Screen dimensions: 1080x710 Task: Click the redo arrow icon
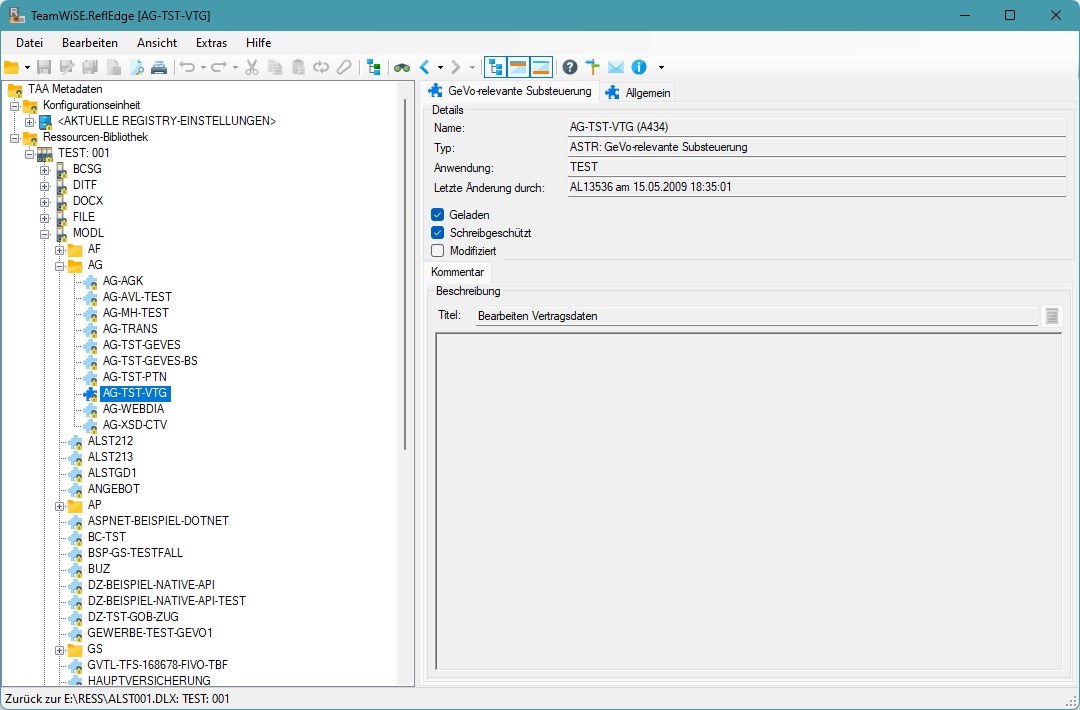pyautogui.click(x=219, y=67)
